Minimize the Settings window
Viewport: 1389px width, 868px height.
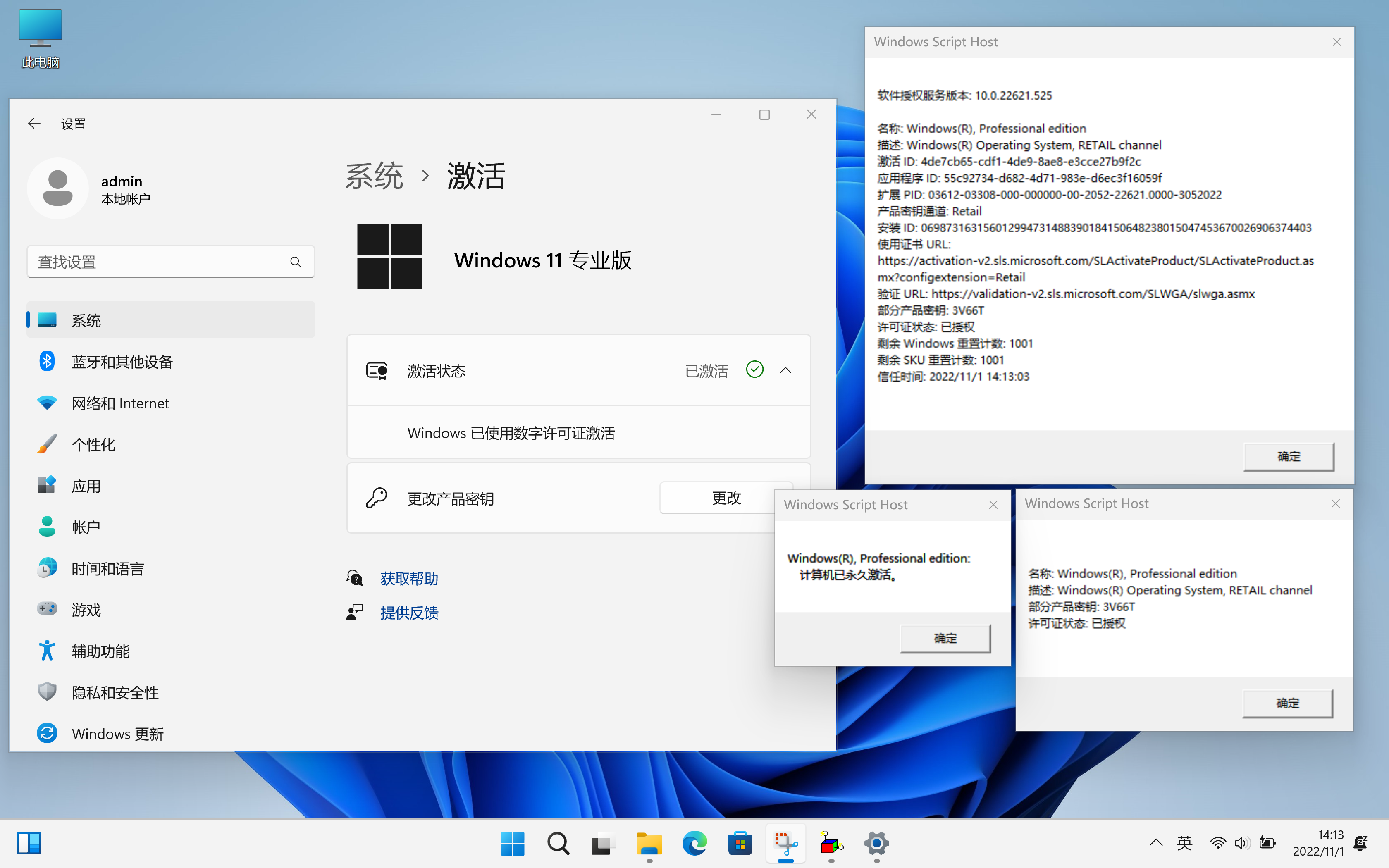(x=716, y=115)
